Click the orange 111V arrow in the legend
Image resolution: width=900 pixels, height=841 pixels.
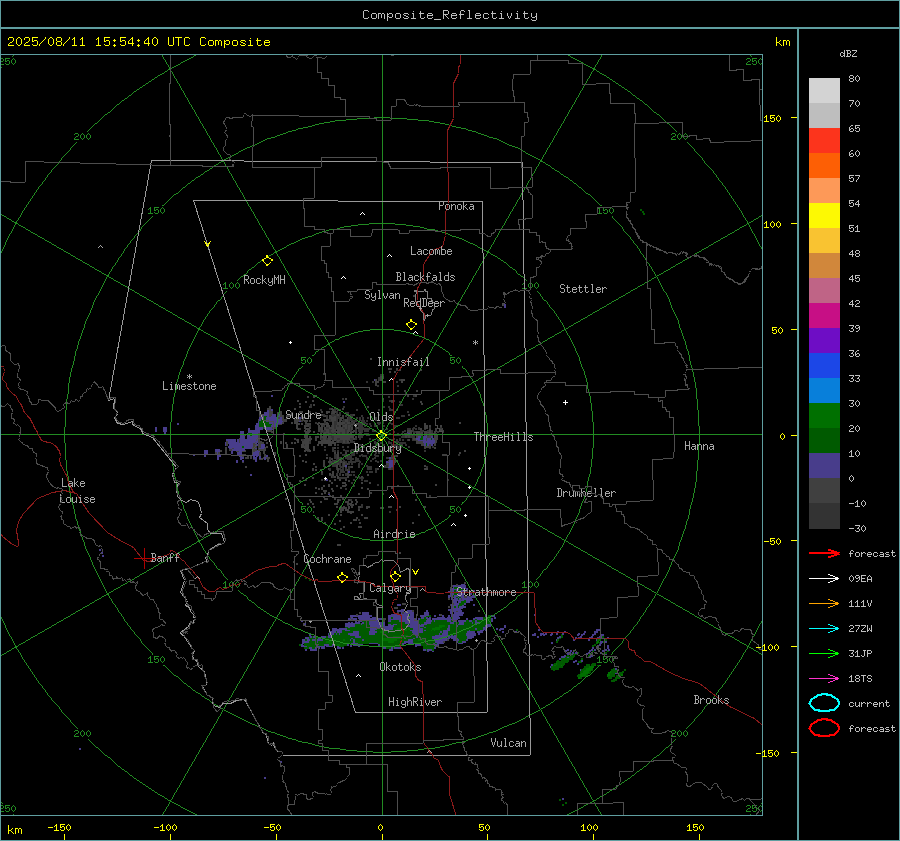824,603
